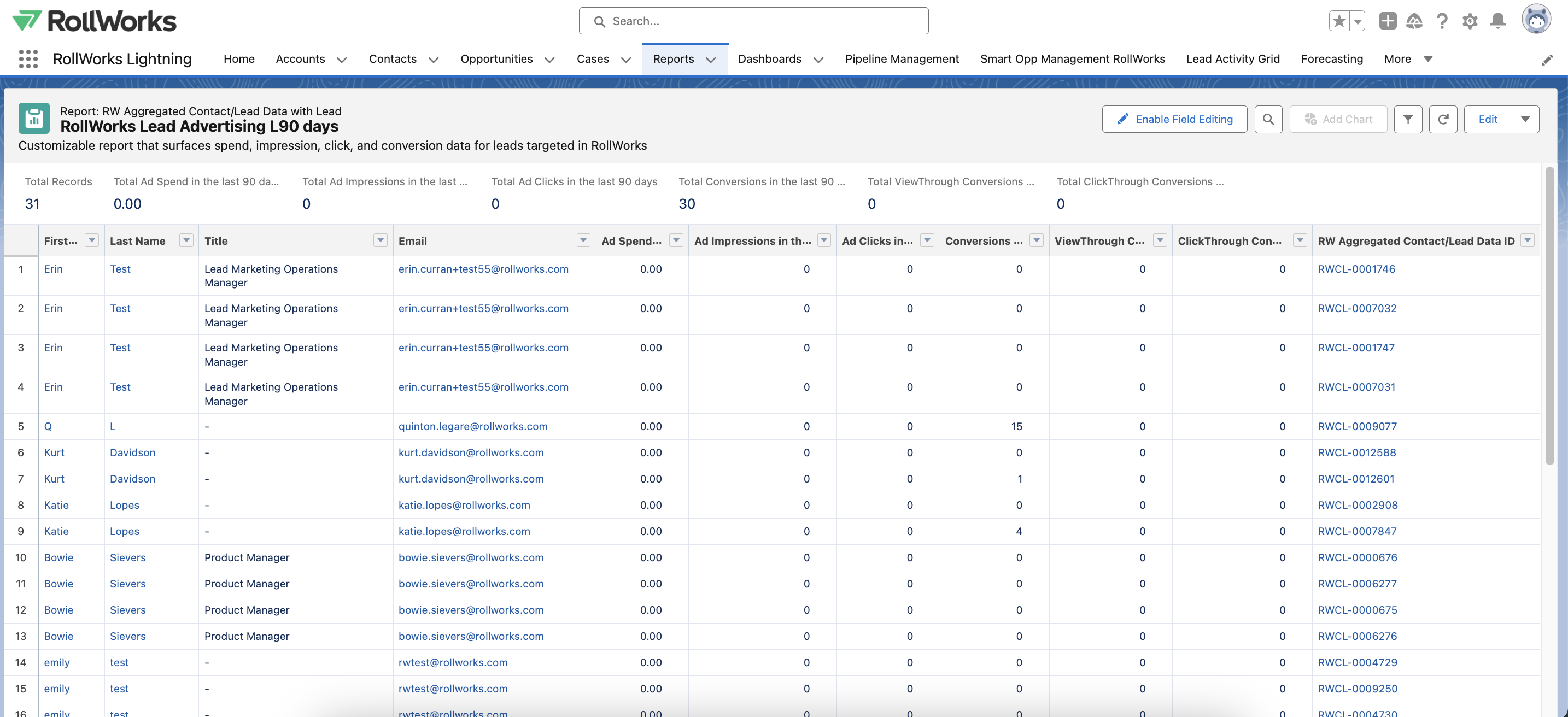Open the notifications bell
This screenshot has width=1568, height=717.
coord(1497,21)
